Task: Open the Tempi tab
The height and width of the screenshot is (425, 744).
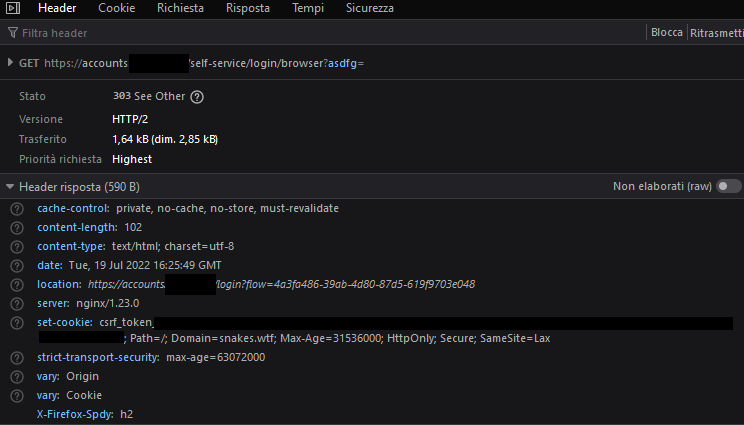Action: click(x=308, y=8)
